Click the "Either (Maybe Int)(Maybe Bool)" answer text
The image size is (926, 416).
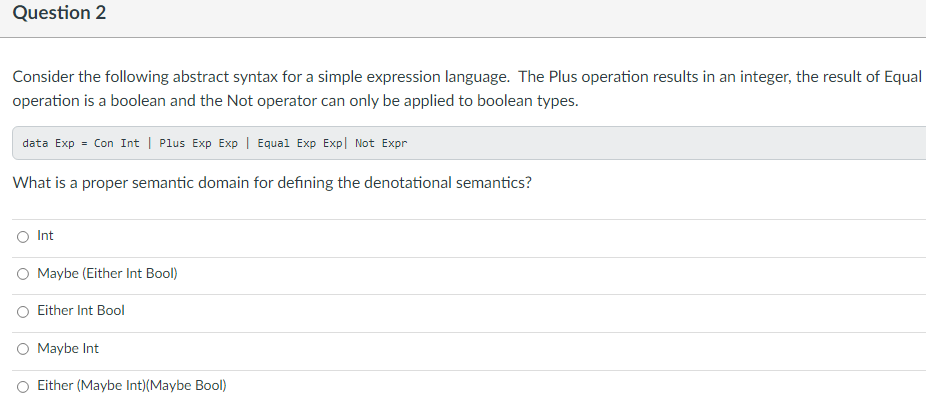coord(132,386)
